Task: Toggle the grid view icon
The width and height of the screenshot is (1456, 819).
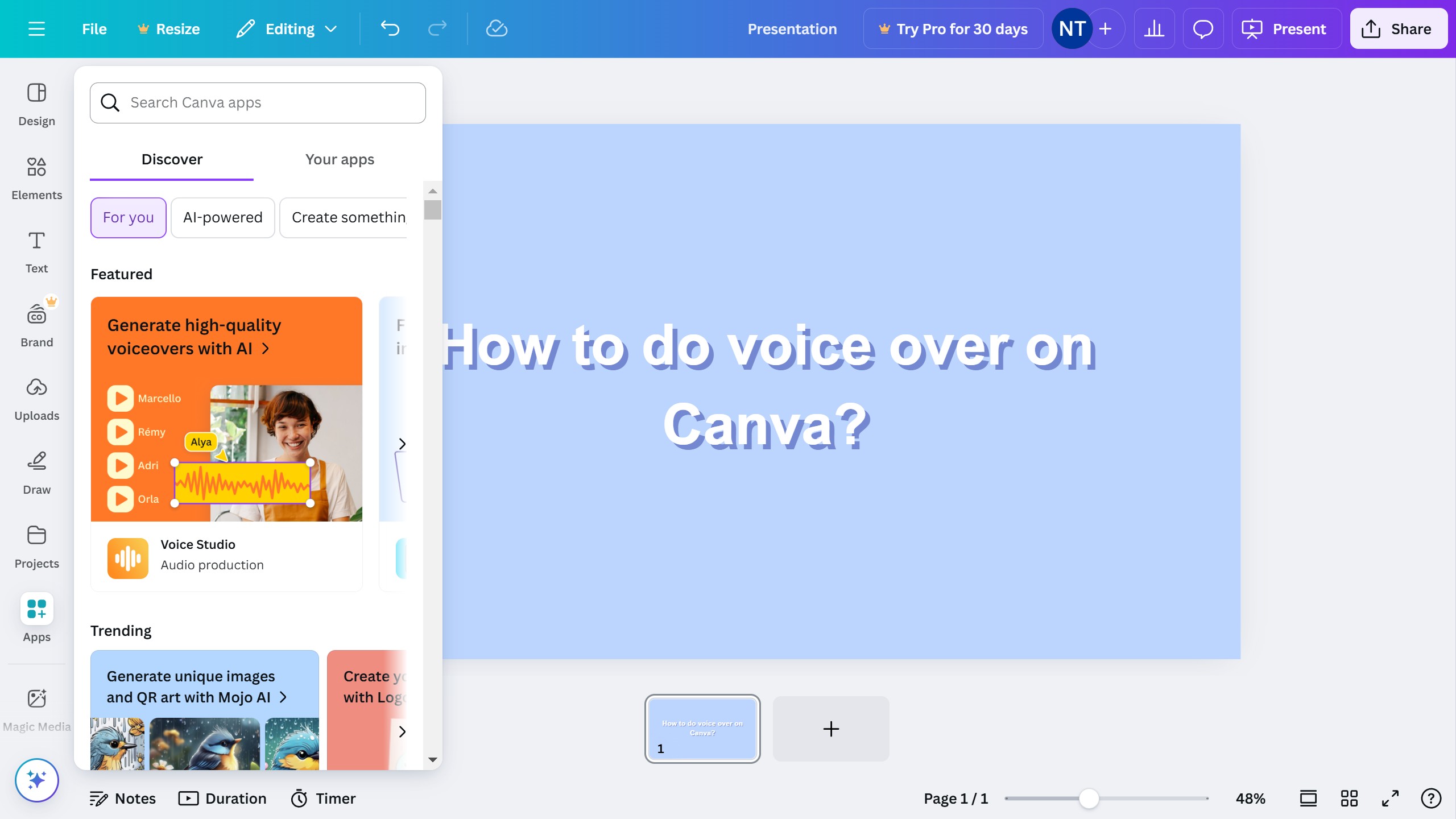Action: [x=1349, y=798]
